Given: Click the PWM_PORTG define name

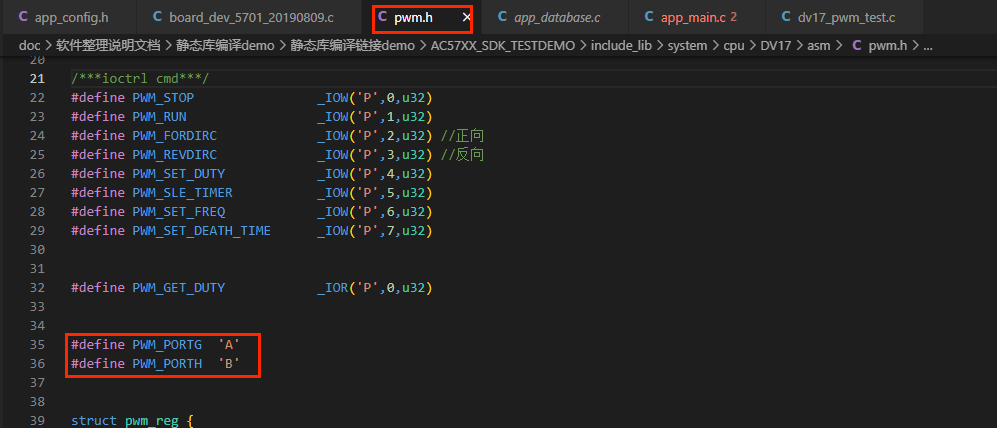Looking at the screenshot, I should point(167,345).
